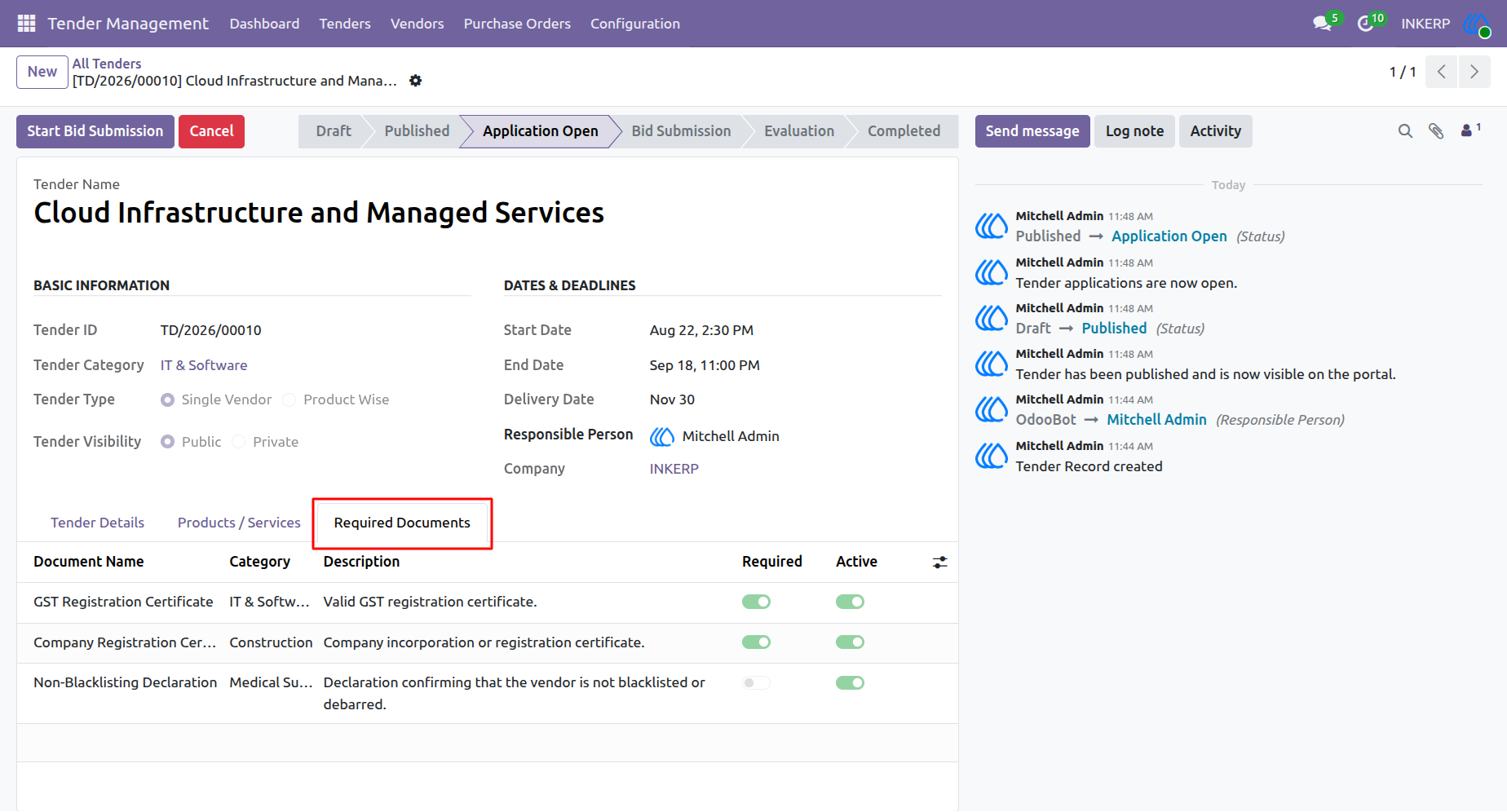Open attachments via the paperclip icon

click(1436, 131)
